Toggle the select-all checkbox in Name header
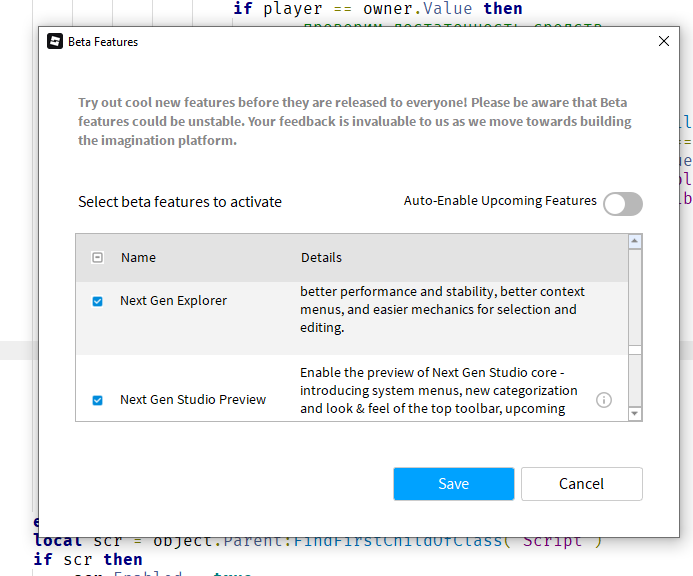Image resolution: width=693 pixels, height=576 pixels. pyautogui.click(x=97, y=258)
